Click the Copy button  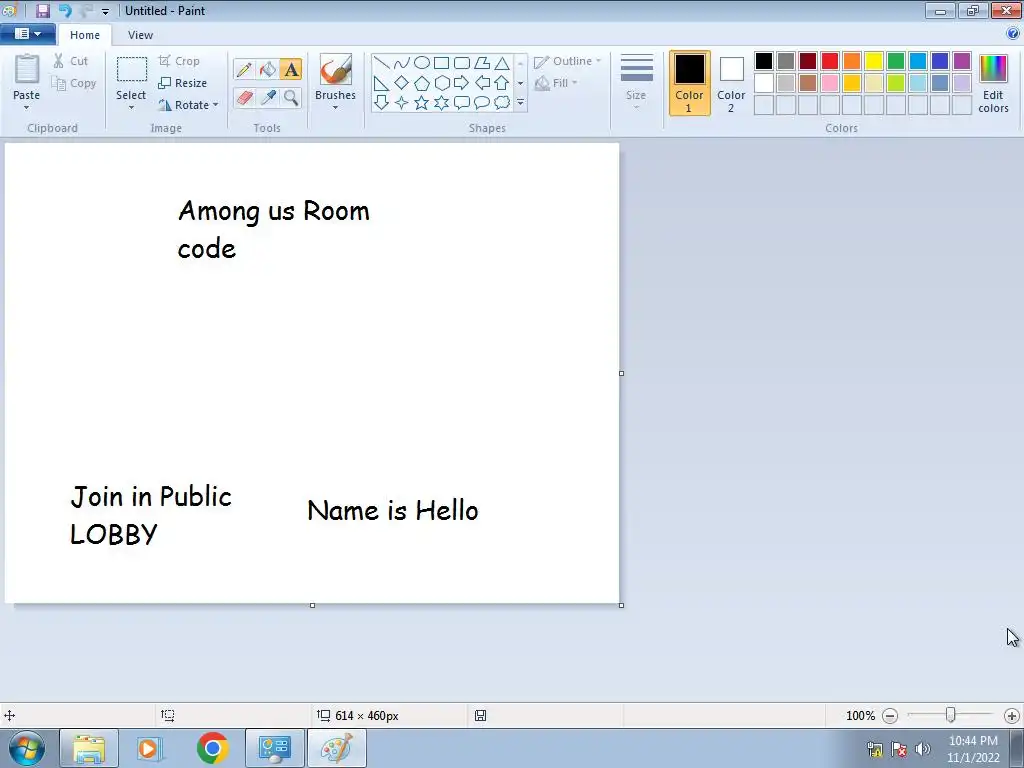74,84
